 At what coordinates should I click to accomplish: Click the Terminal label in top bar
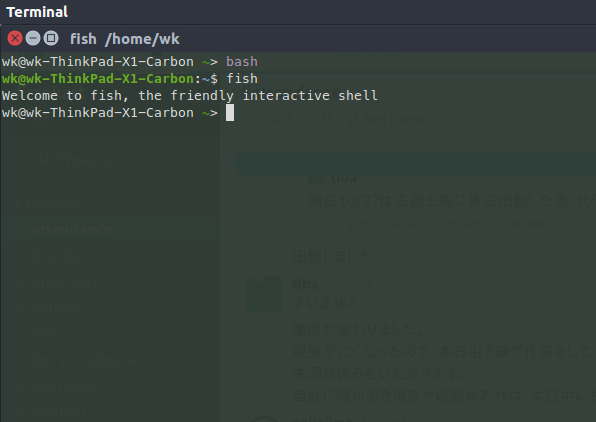37,12
